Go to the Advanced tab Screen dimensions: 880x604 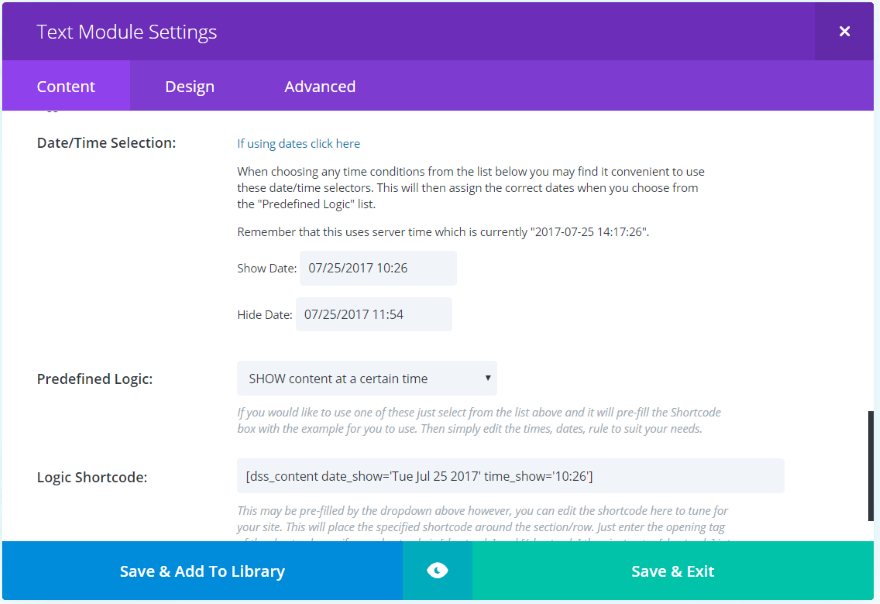click(x=320, y=87)
